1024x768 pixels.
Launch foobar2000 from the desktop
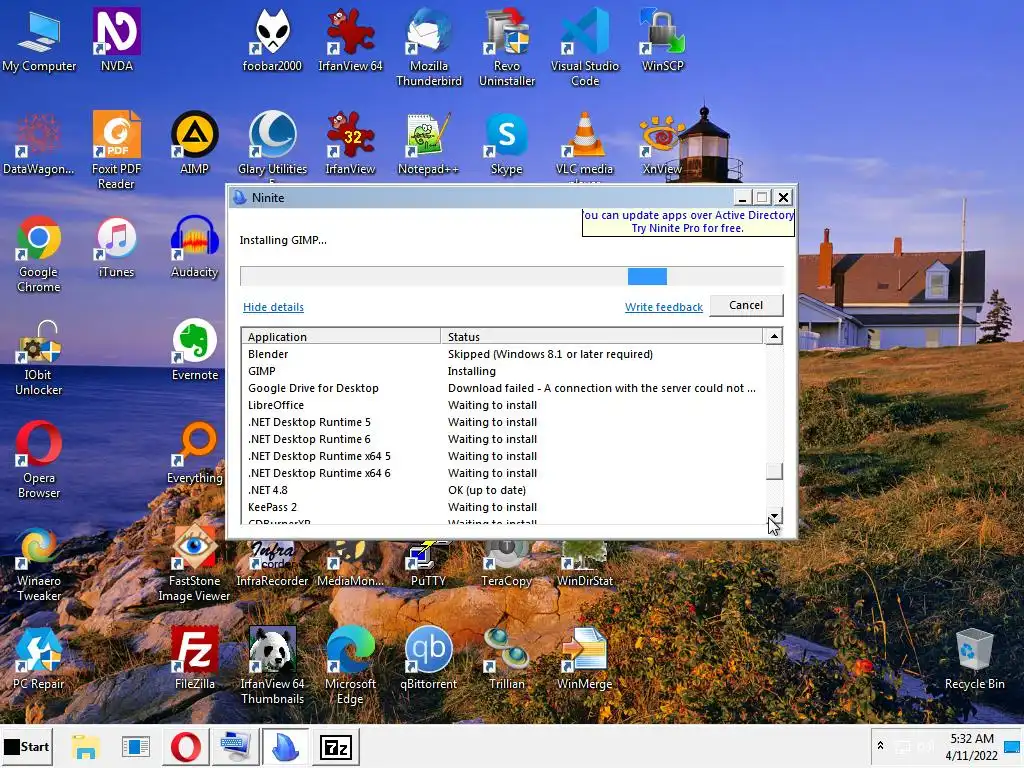272,39
